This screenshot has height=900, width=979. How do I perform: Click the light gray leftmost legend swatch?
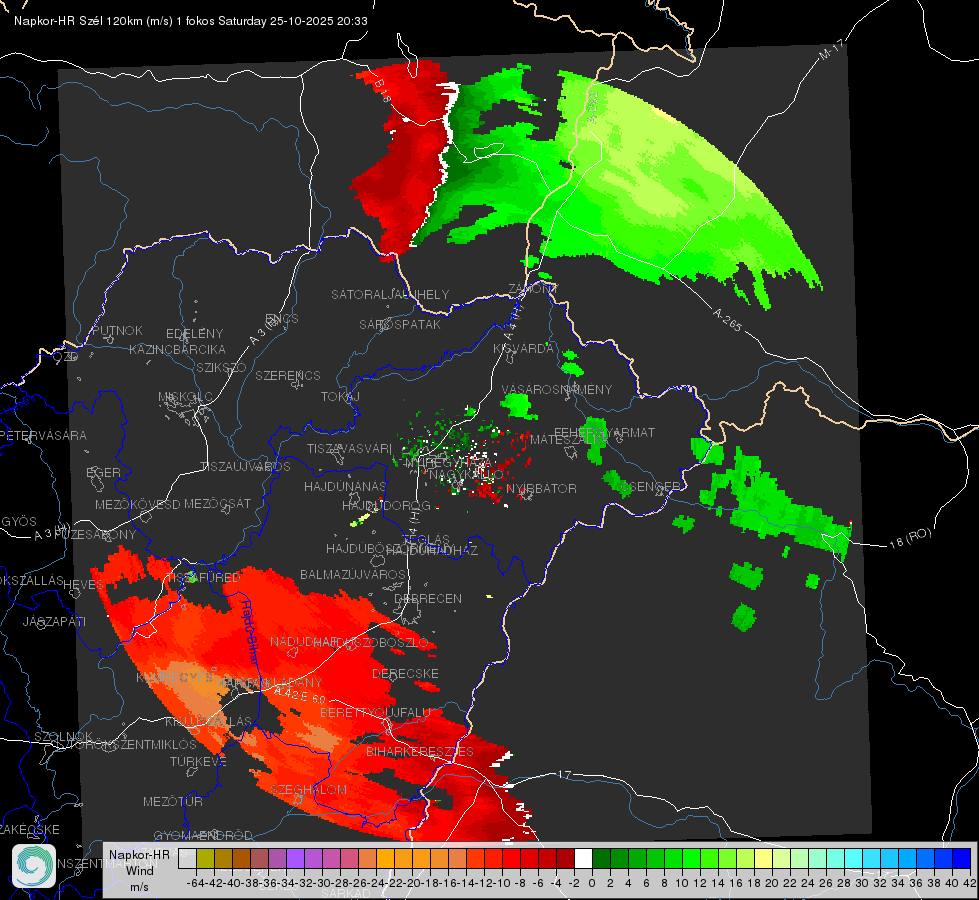(187, 858)
